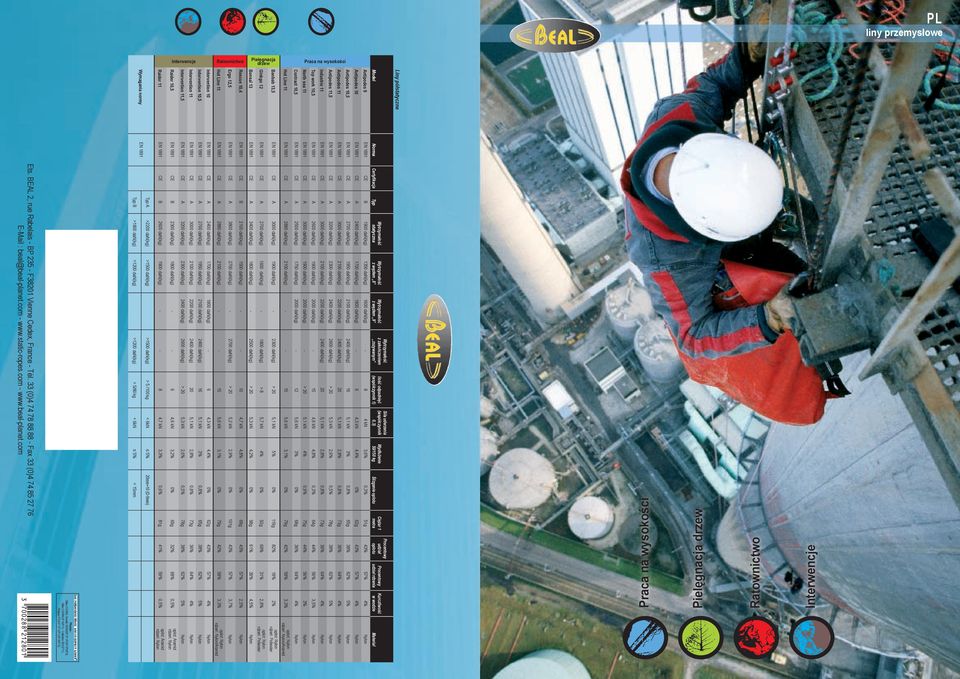This screenshot has height=679, width=960.
Task: Click 'Pielęgnacja drzew' cover caption
Action: 699,557
